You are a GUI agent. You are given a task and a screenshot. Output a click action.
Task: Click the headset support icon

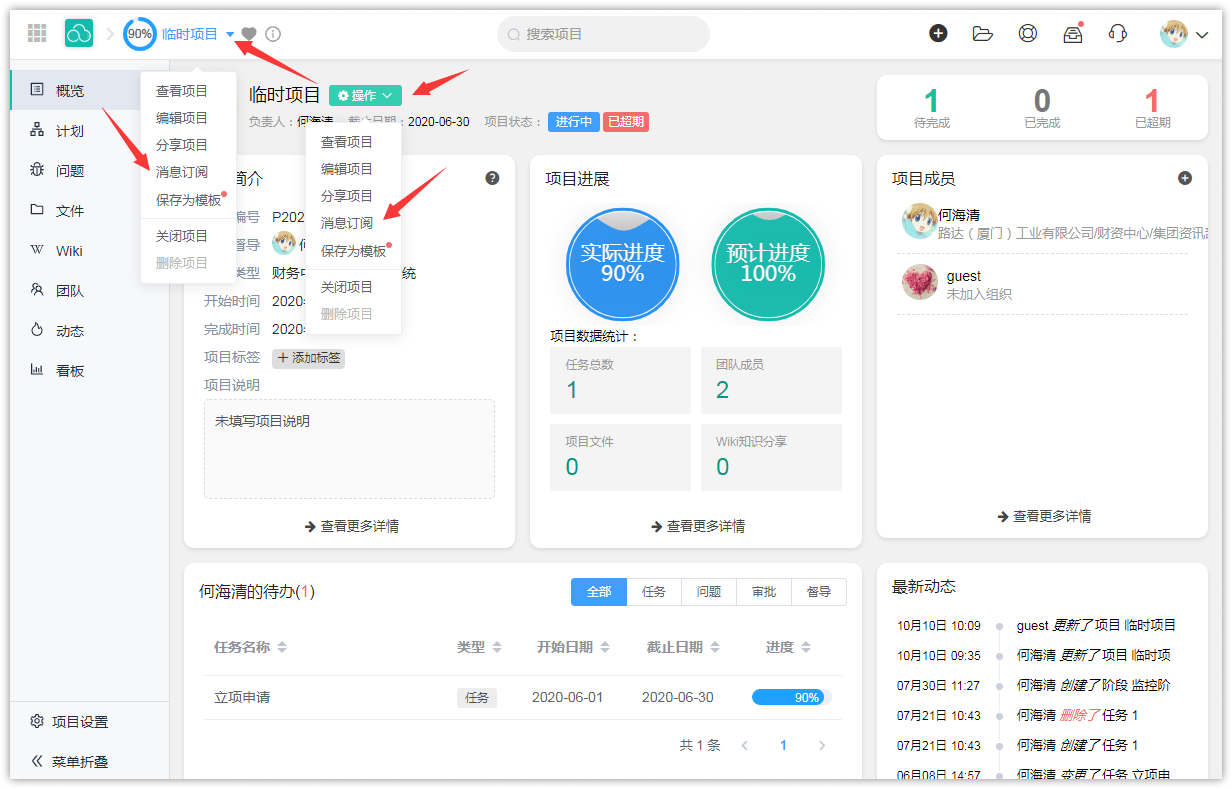click(1118, 34)
